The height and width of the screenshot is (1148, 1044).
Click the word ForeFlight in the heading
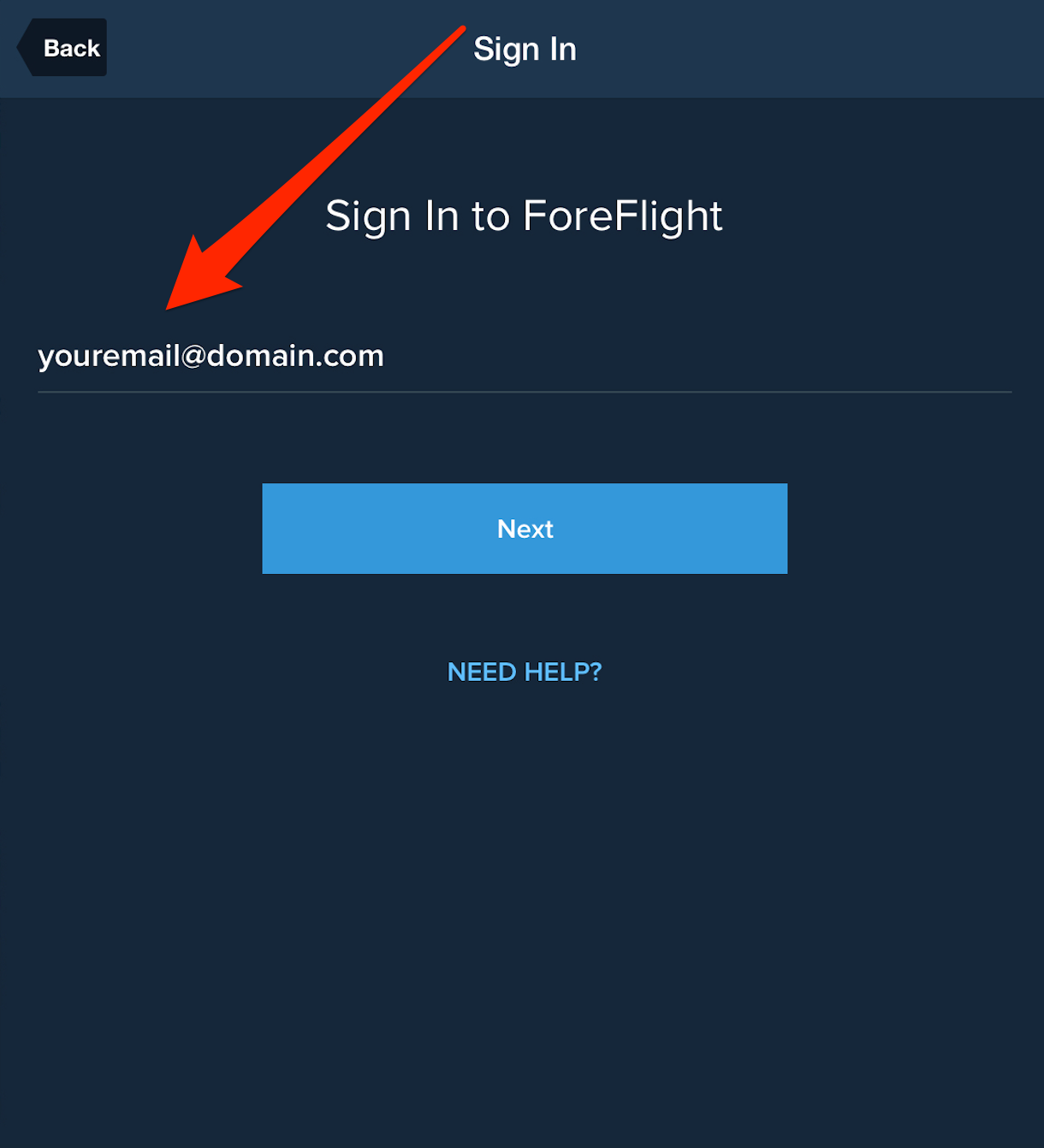pos(623,216)
